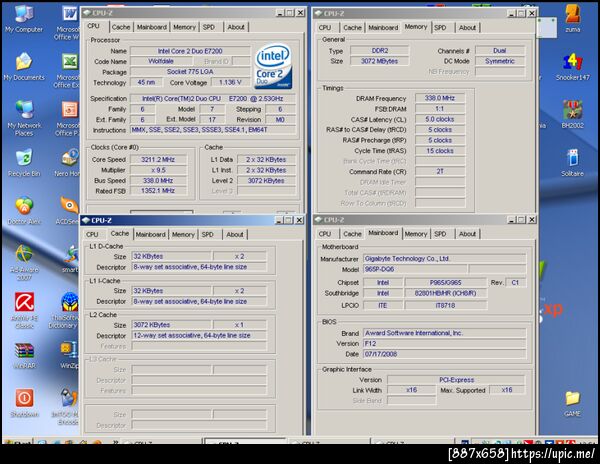Open the My Computer desktop icon
Image resolution: width=600 pixels, height=464 pixels.
[23, 14]
